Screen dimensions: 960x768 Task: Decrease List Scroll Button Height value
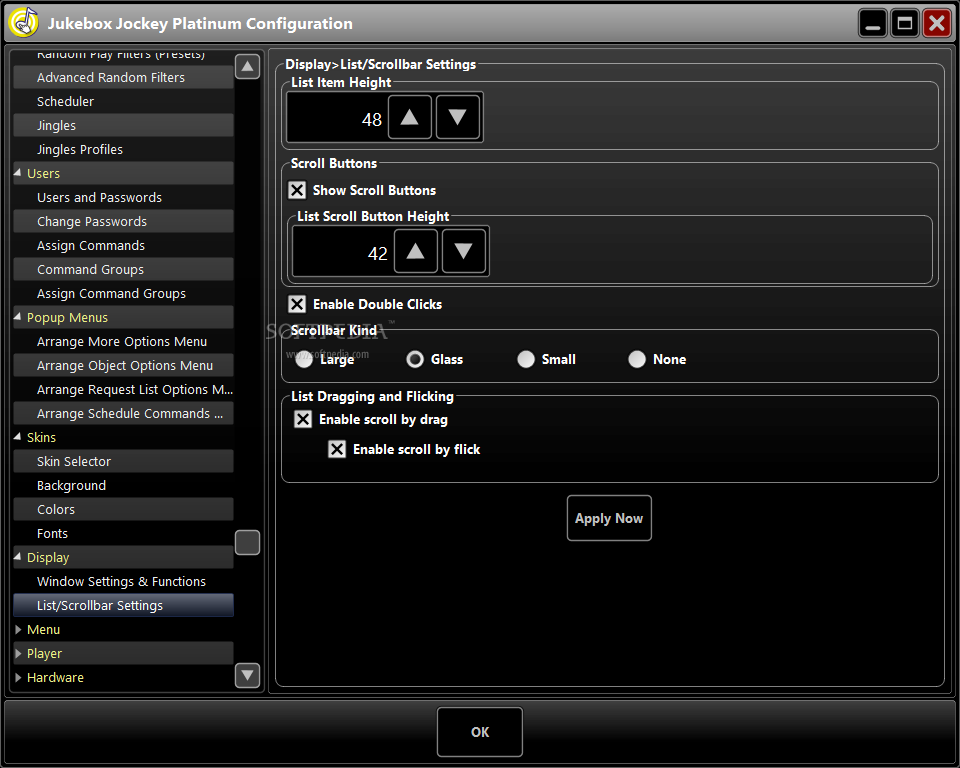(x=463, y=251)
